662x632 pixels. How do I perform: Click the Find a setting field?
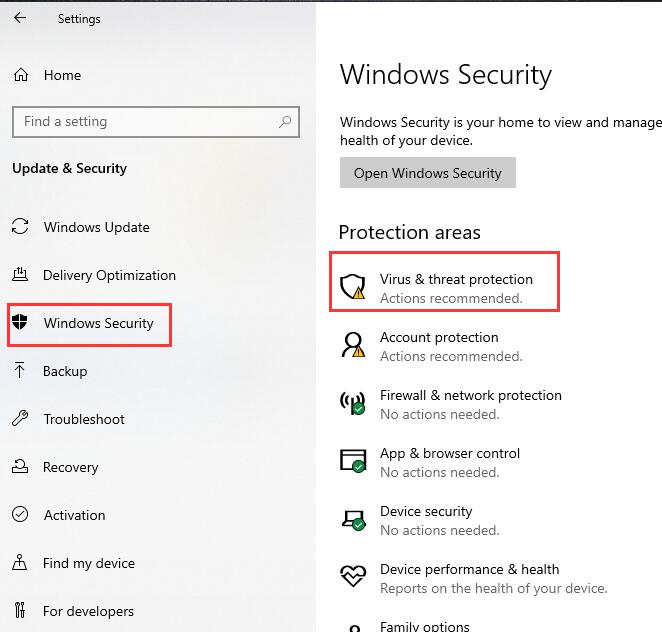(156, 122)
